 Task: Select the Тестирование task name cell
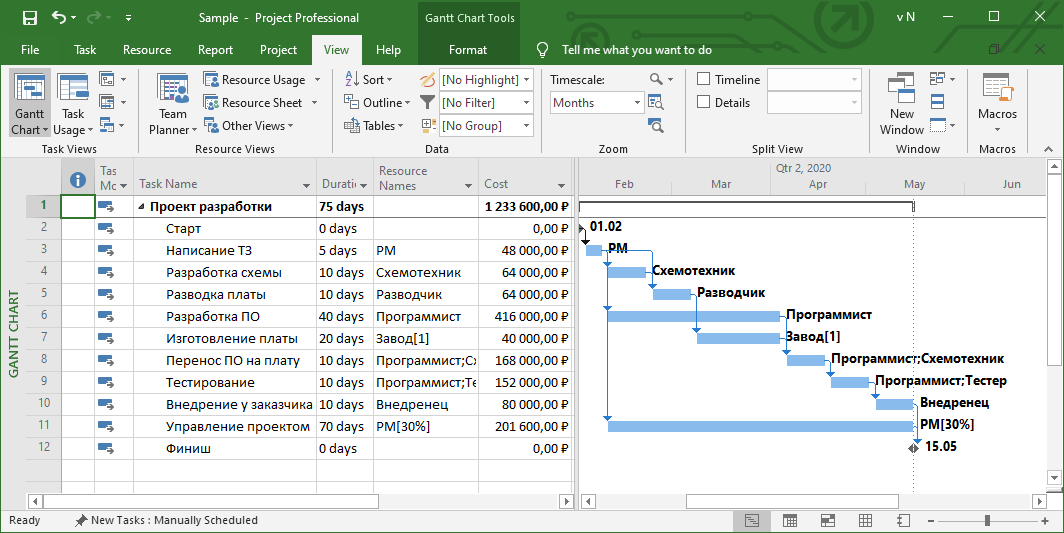(225, 382)
